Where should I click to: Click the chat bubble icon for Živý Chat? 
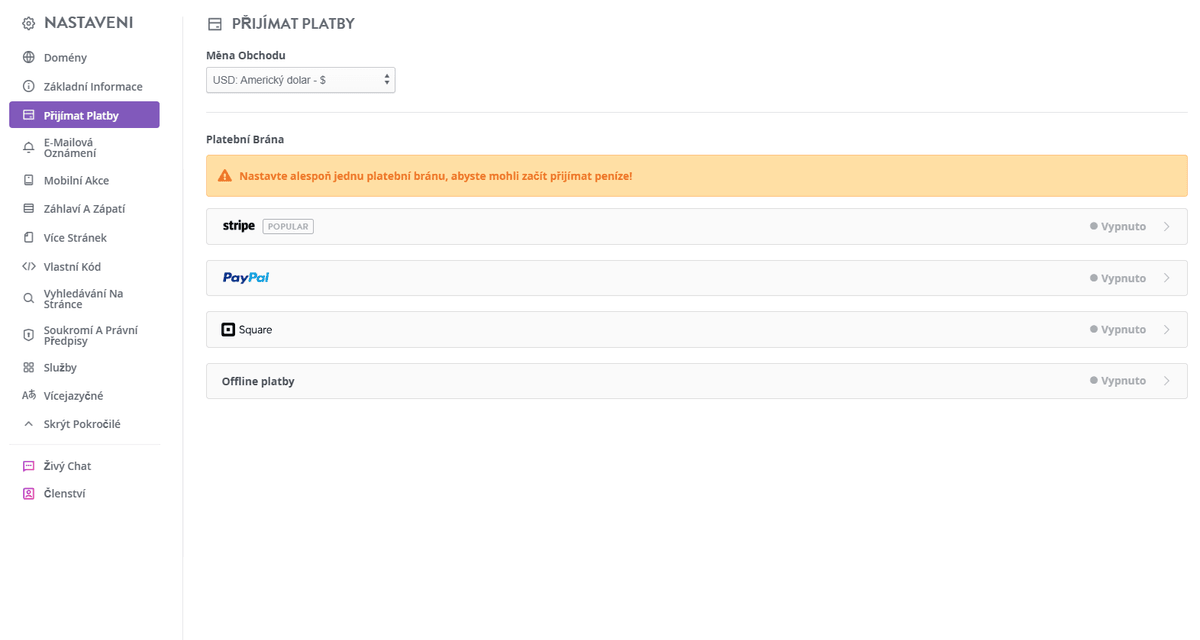click(29, 466)
